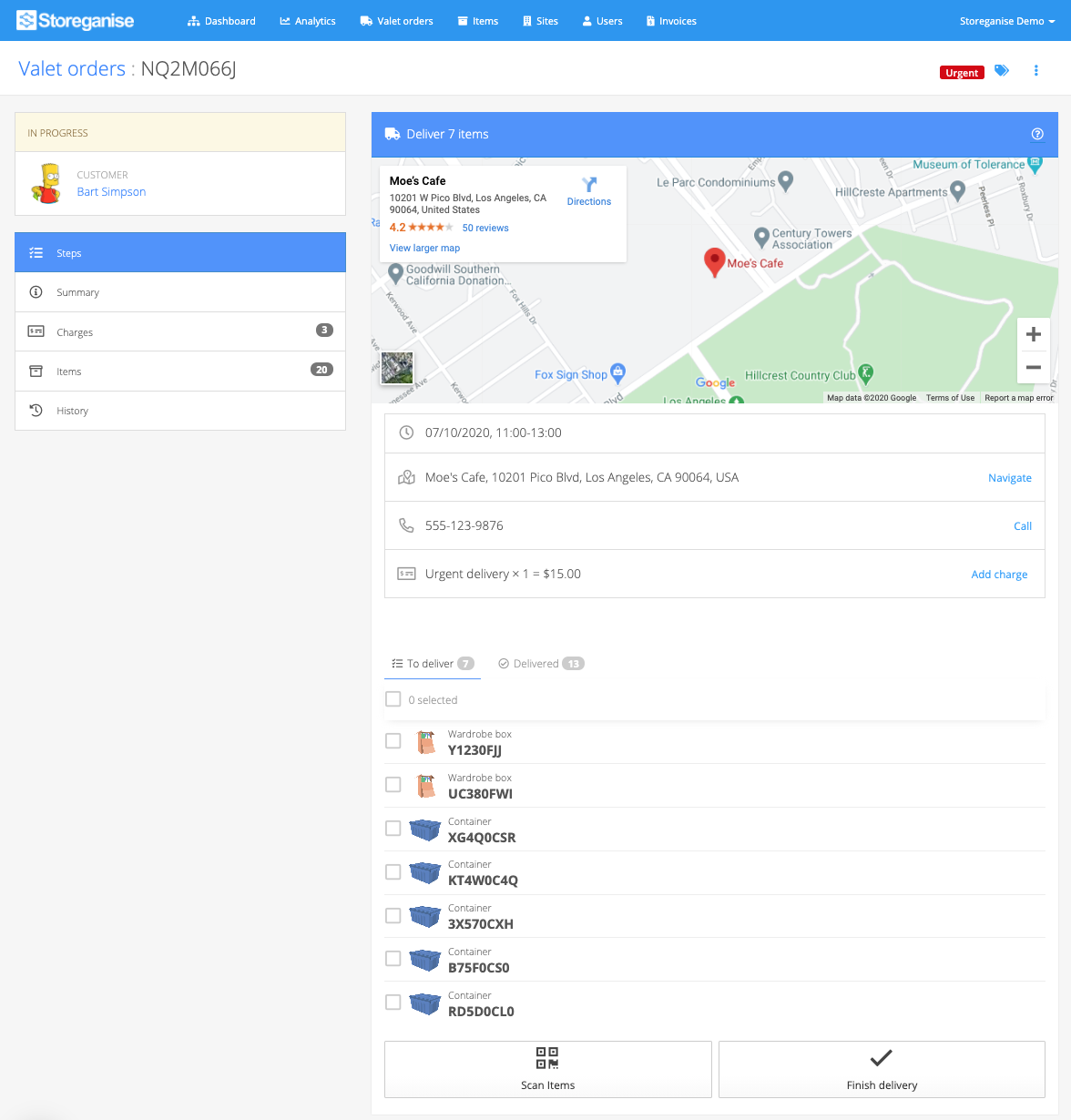This screenshot has width=1071, height=1120.
Task: Open the Items navigation entry
Action: (478, 21)
